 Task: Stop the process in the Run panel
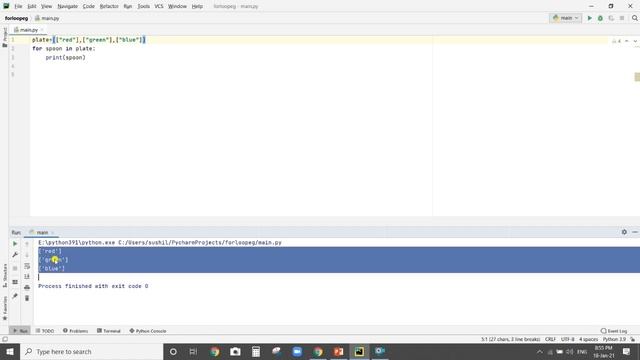coord(15,268)
